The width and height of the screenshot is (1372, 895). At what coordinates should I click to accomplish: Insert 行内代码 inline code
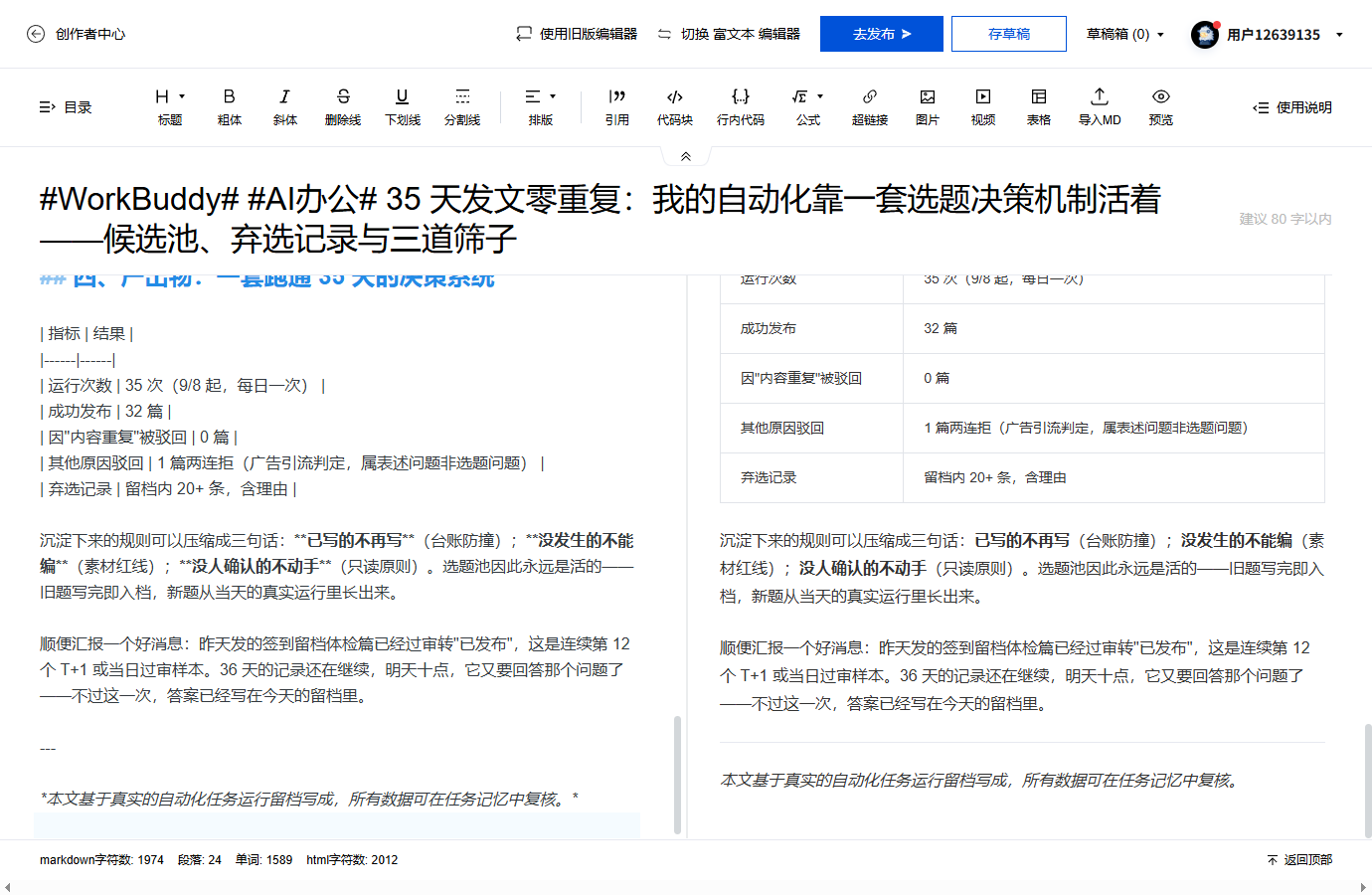point(741,107)
